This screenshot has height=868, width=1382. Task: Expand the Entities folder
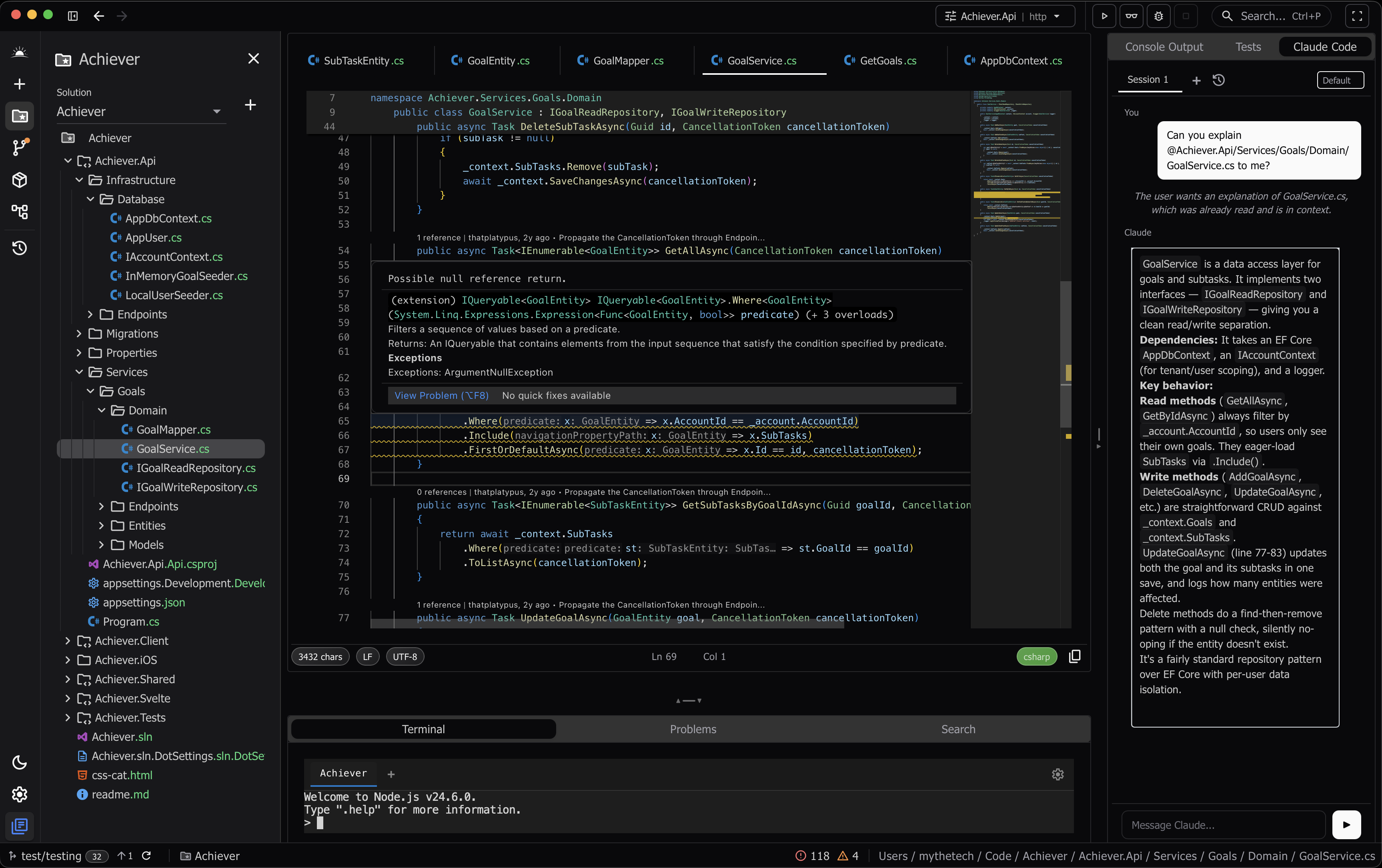(102, 526)
